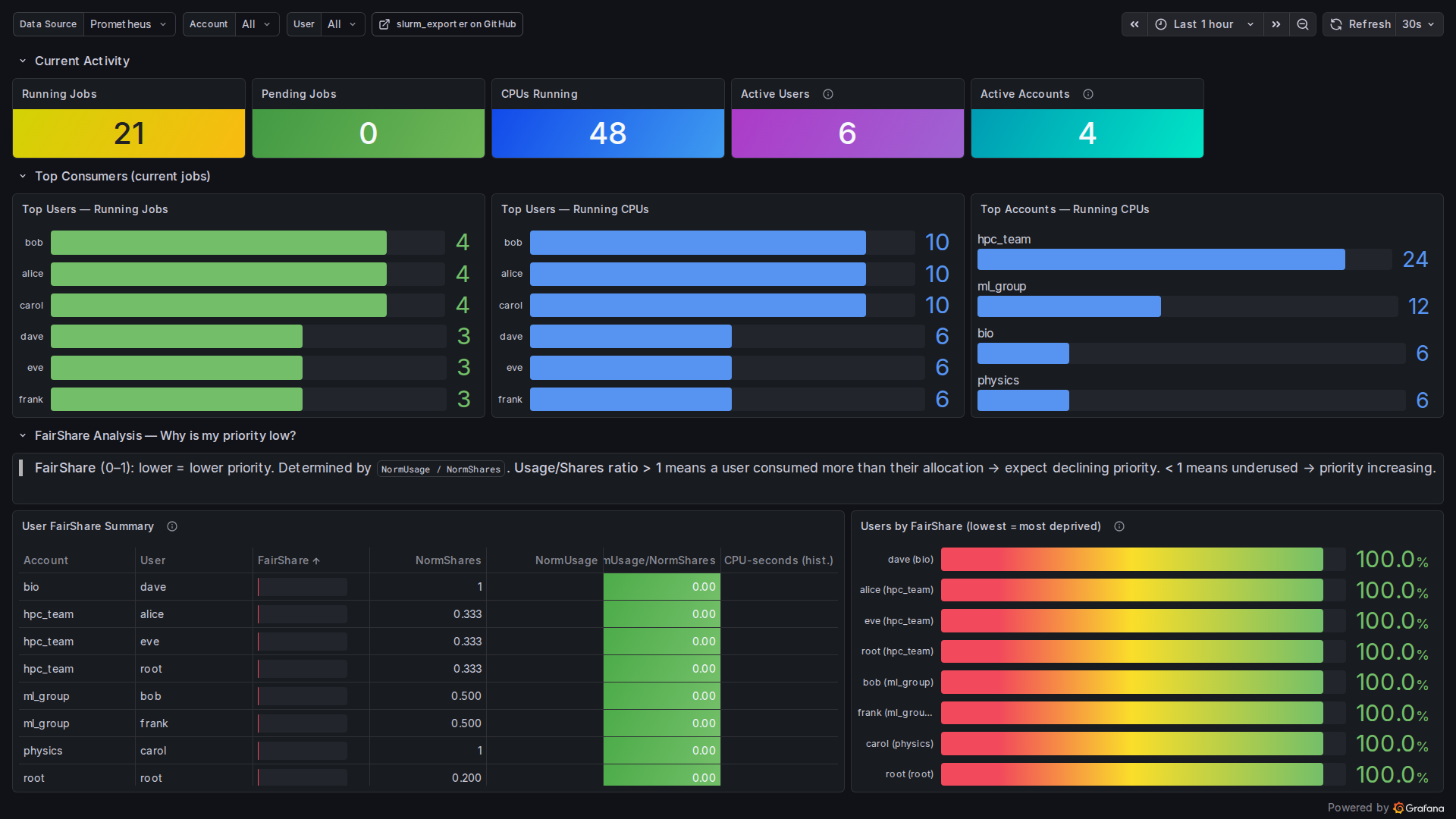1456x819 pixels.
Task: Click the Running Jobs panel title
Action: click(x=59, y=94)
